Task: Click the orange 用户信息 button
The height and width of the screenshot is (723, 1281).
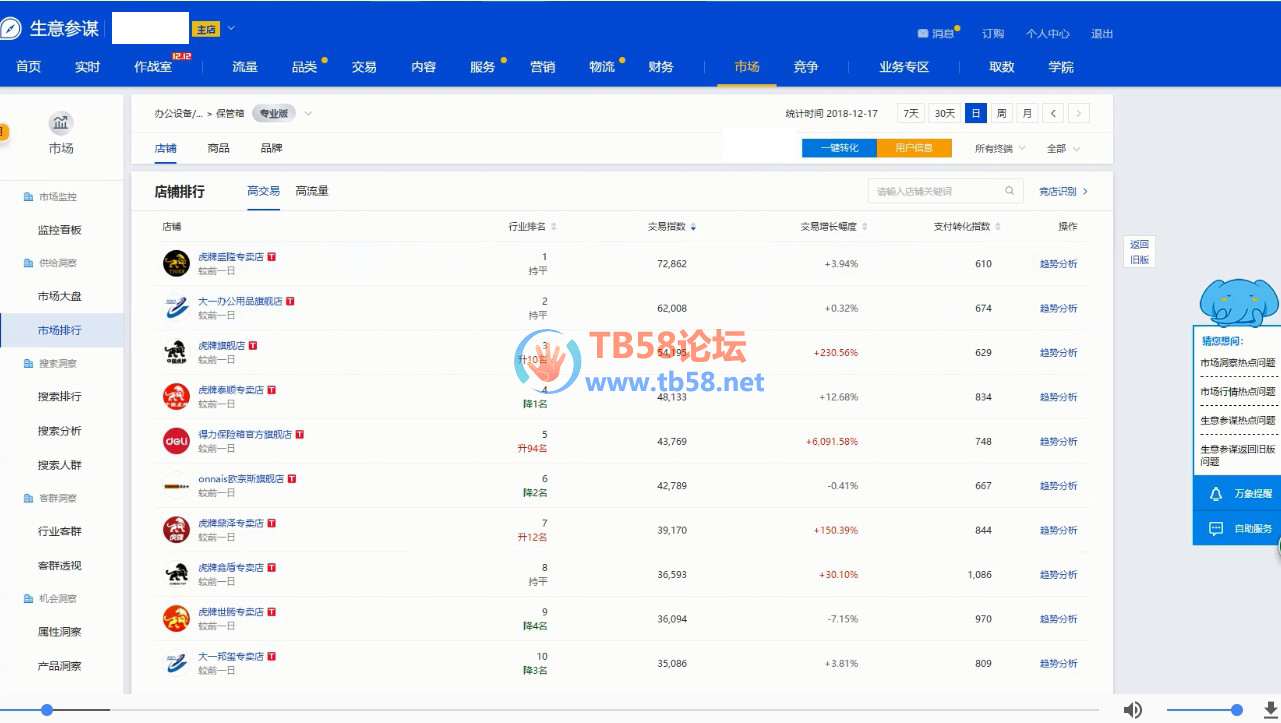Action: [914, 148]
